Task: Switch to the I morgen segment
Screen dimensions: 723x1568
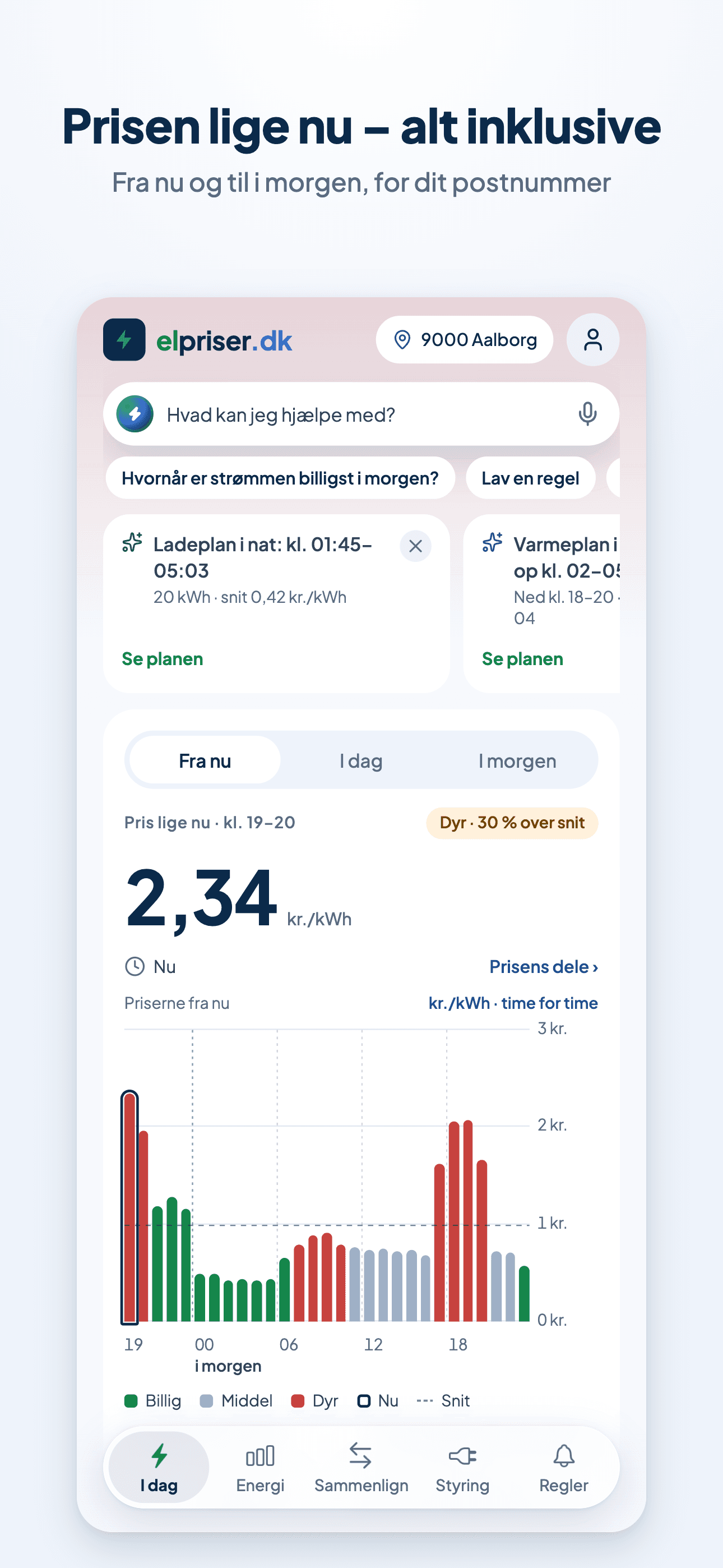Action: (517, 760)
